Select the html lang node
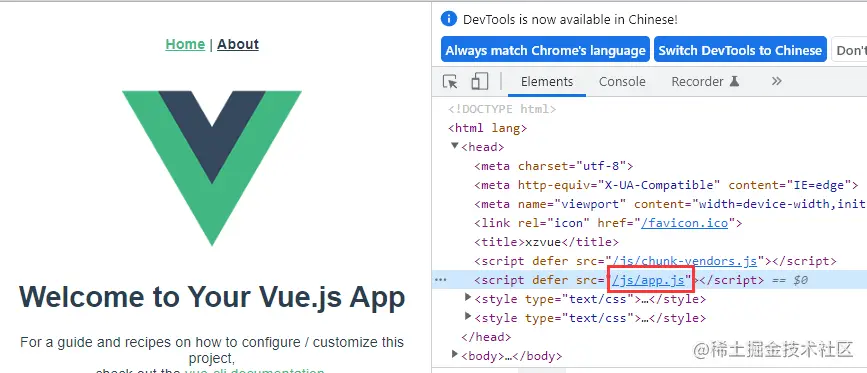 487,128
